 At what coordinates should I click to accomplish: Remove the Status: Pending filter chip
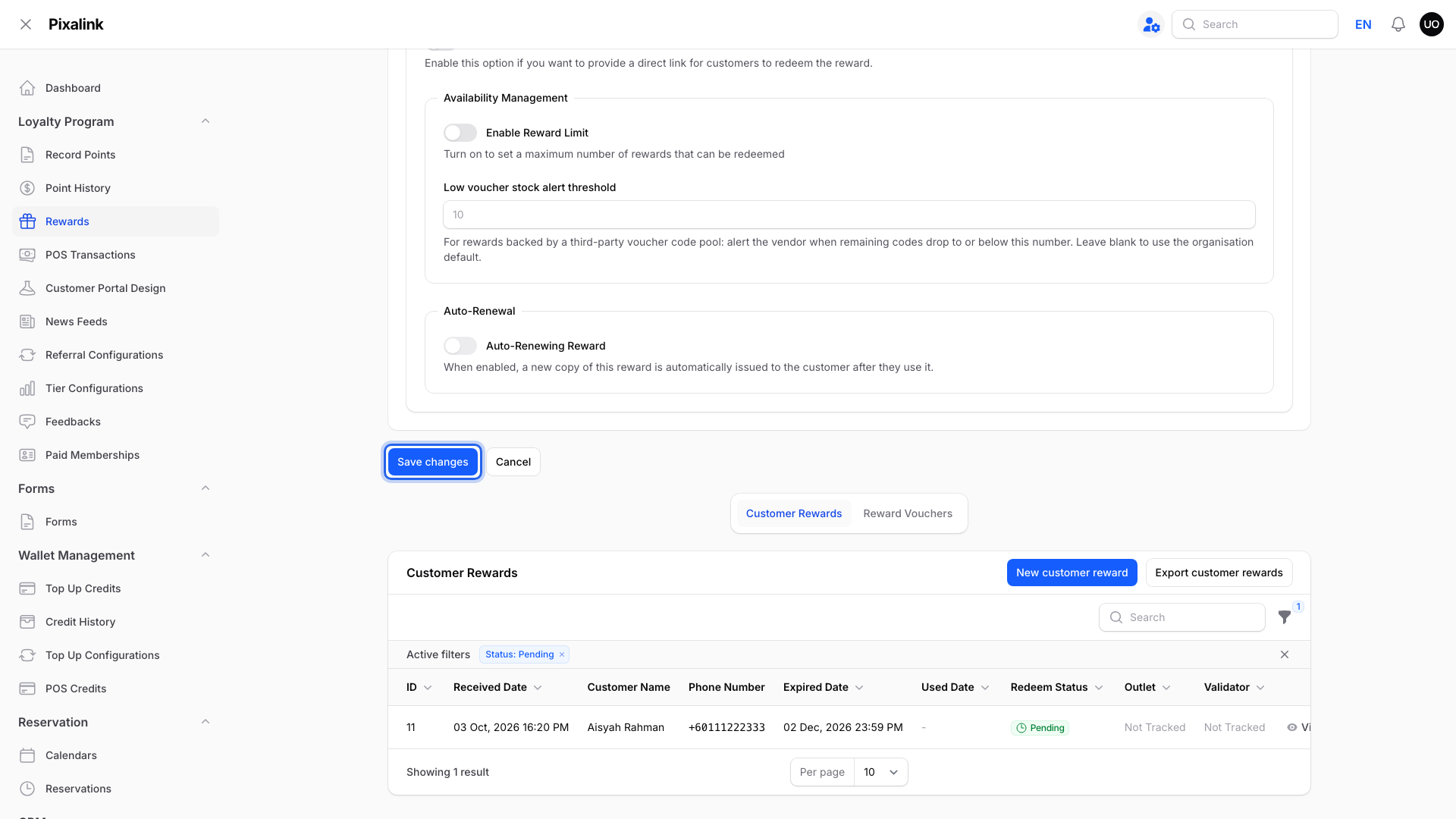click(x=562, y=654)
